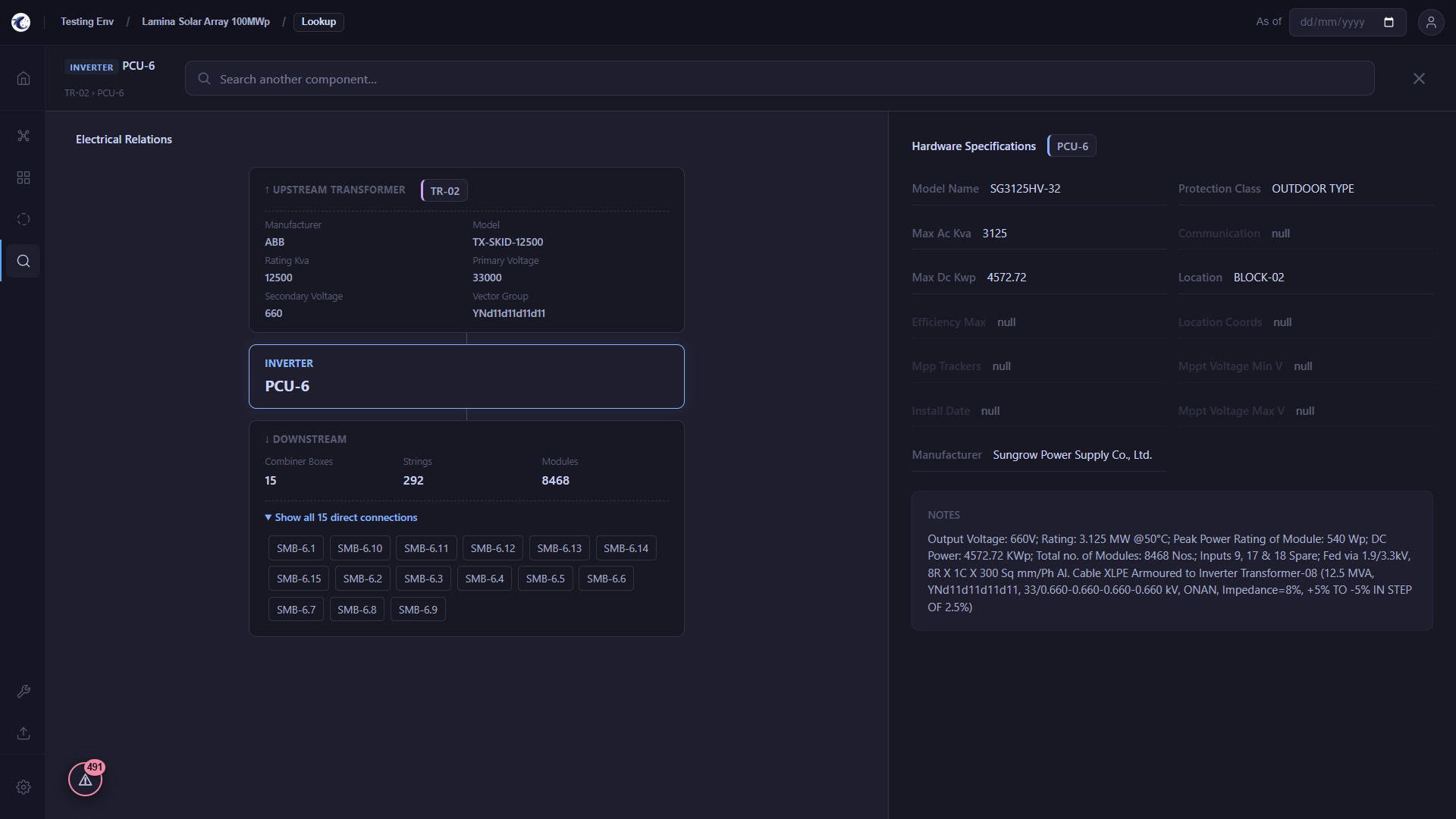
Task: Open the dashboard grid sidebar icon
Action: (x=24, y=177)
